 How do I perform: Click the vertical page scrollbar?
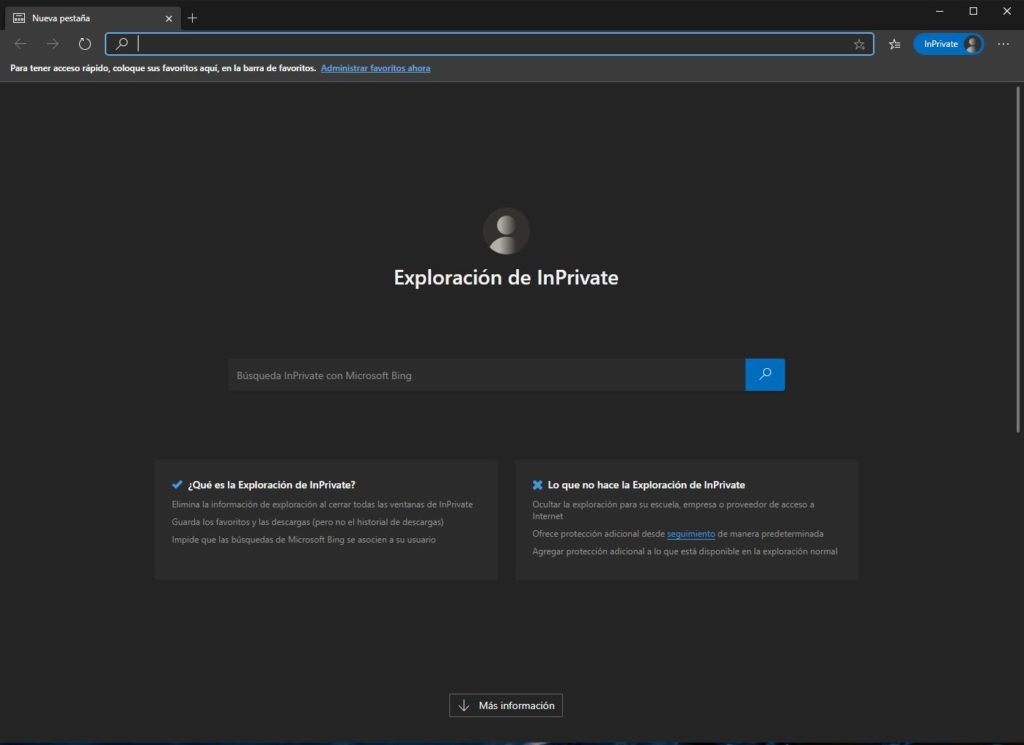click(x=1017, y=259)
